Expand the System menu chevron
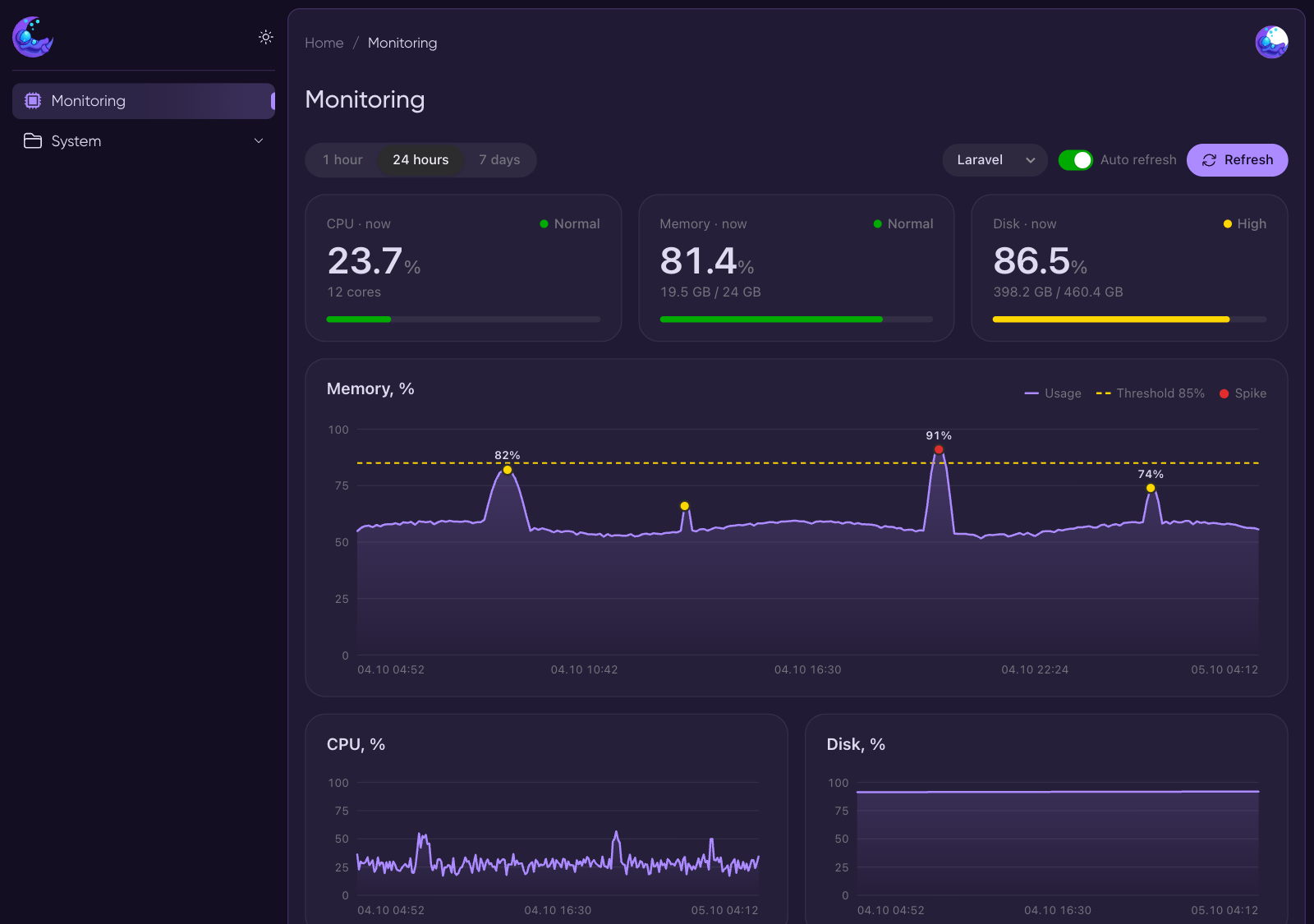Screen dimensions: 1314x924 tap(259, 141)
